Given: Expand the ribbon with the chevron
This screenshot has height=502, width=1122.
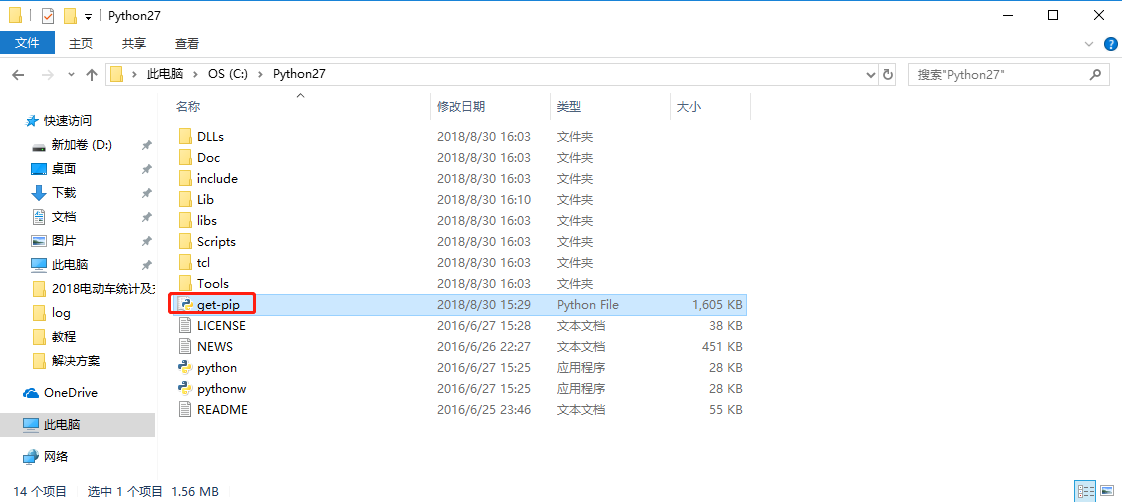Looking at the screenshot, I should pos(1090,44).
